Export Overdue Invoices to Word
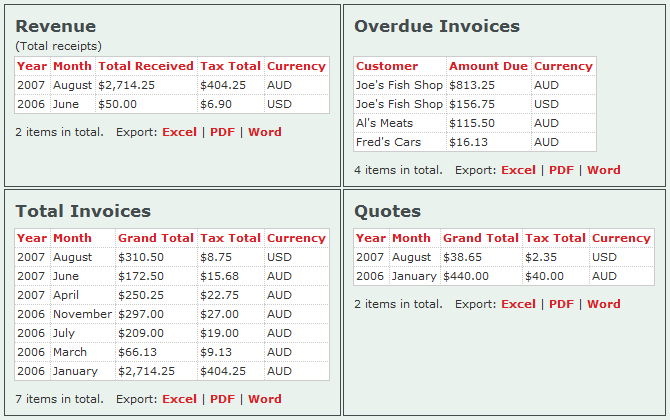670x420 pixels. click(x=604, y=170)
